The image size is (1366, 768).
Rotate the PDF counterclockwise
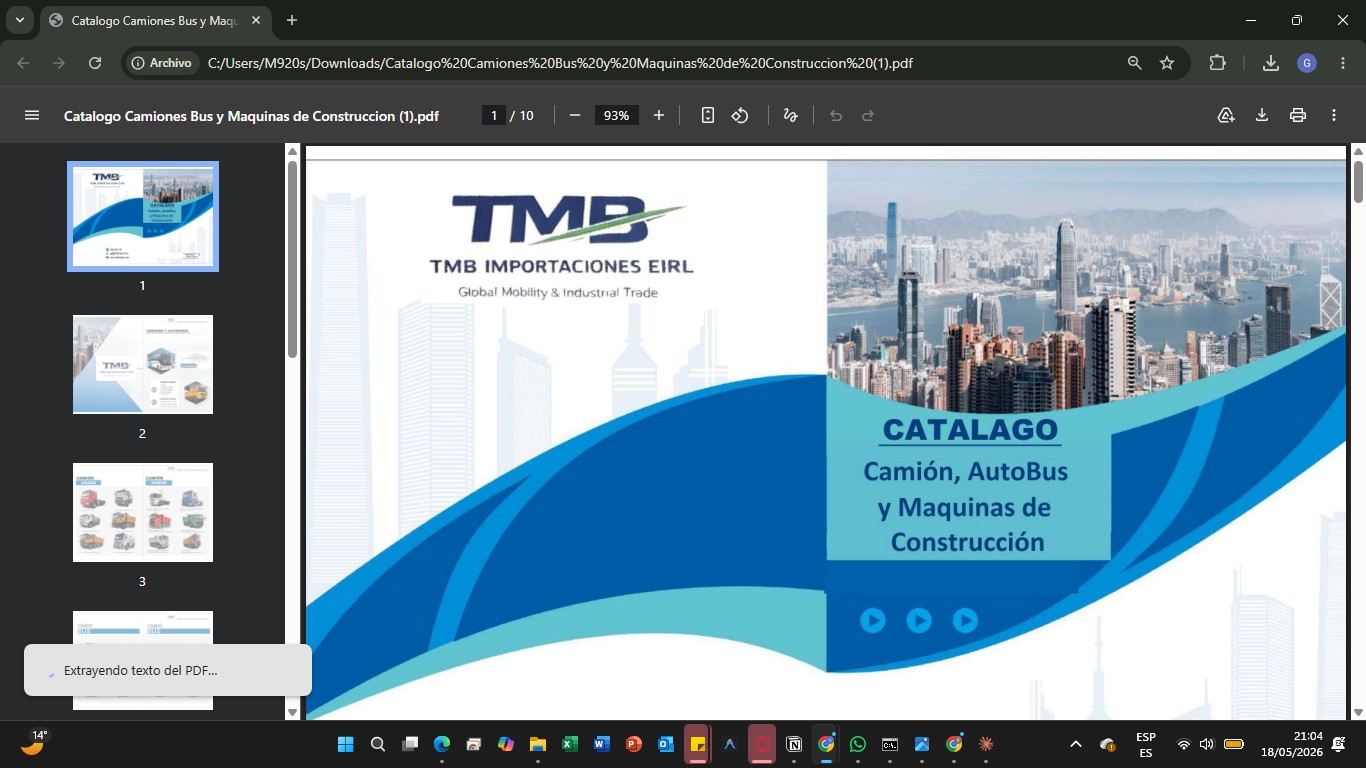pyautogui.click(x=740, y=115)
